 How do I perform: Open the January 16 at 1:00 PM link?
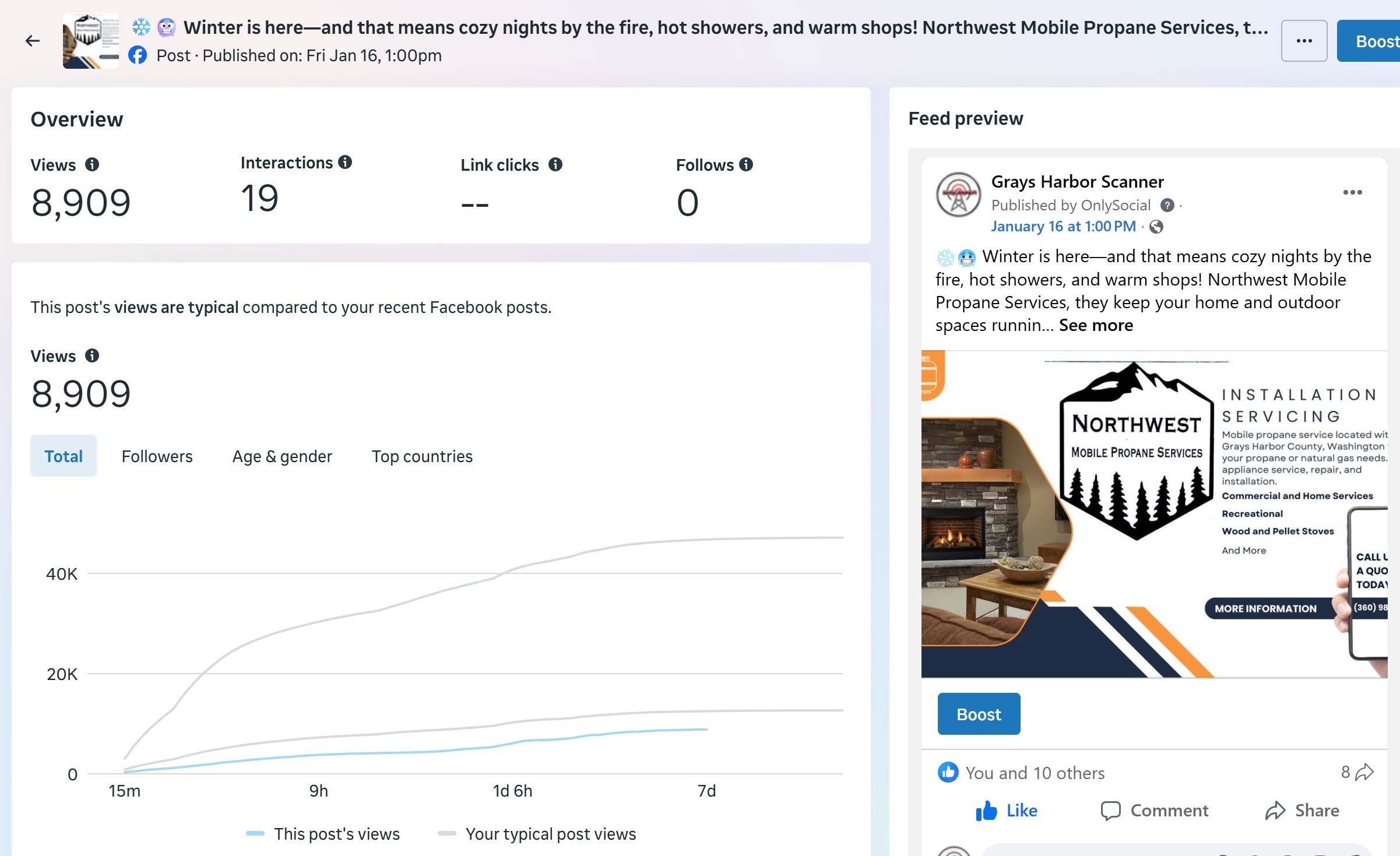click(x=1063, y=226)
